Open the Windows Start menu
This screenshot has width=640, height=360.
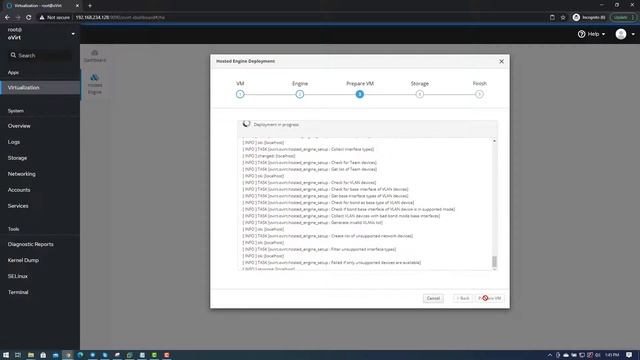click(x=6, y=355)
